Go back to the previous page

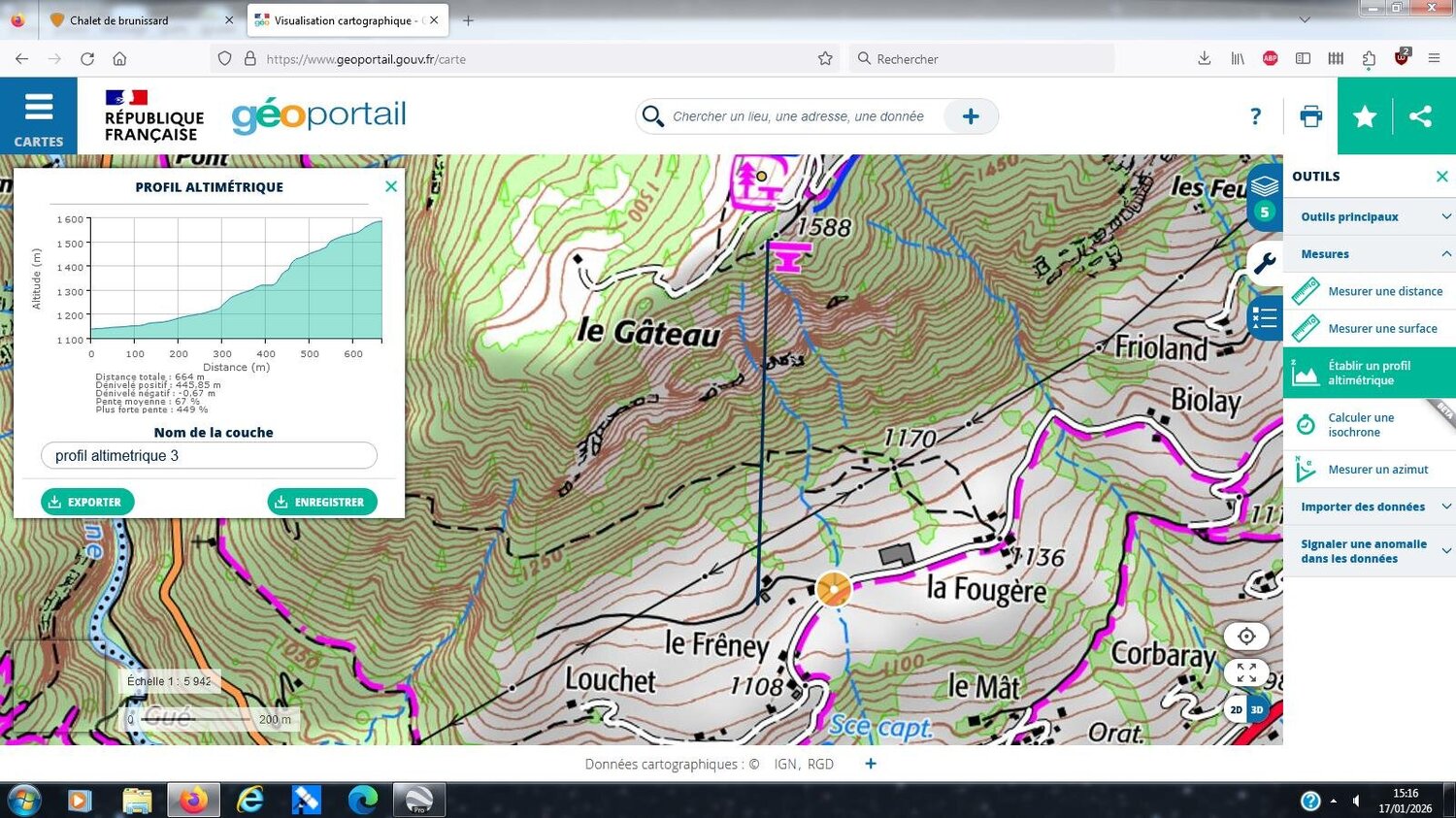(x=21, y=58)
